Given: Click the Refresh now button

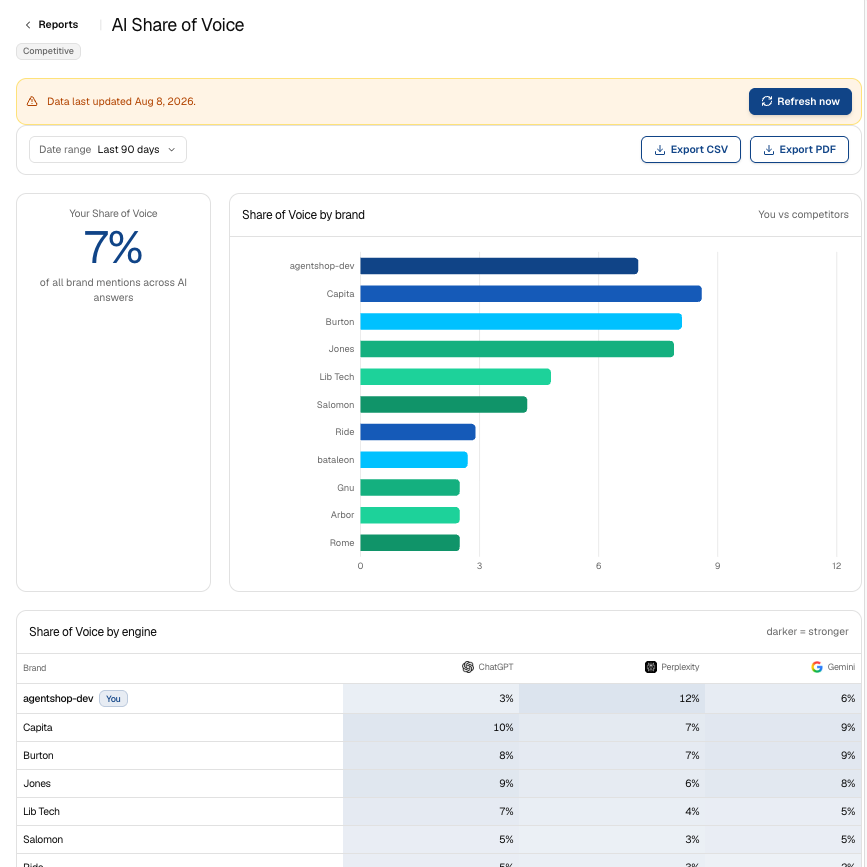Looking at the screenshot, I should point(800,101).
